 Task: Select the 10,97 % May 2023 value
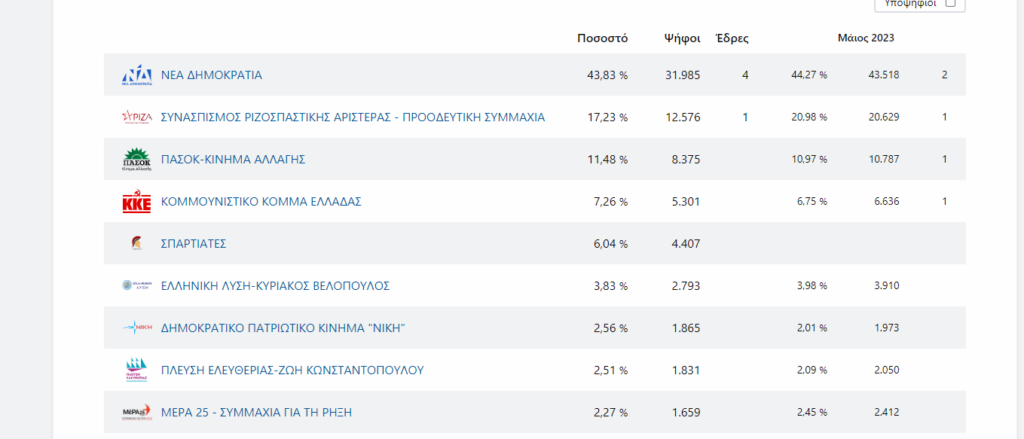809,159
